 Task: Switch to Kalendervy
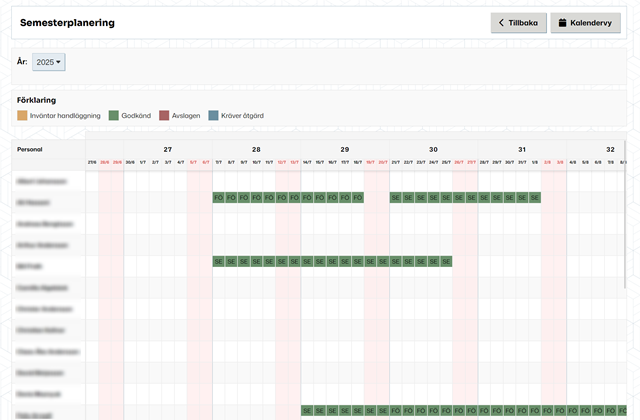(585, 23)
